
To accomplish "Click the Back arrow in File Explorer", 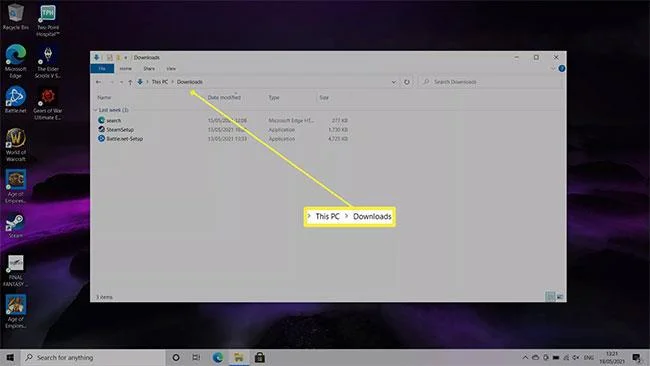I will 98,82.
